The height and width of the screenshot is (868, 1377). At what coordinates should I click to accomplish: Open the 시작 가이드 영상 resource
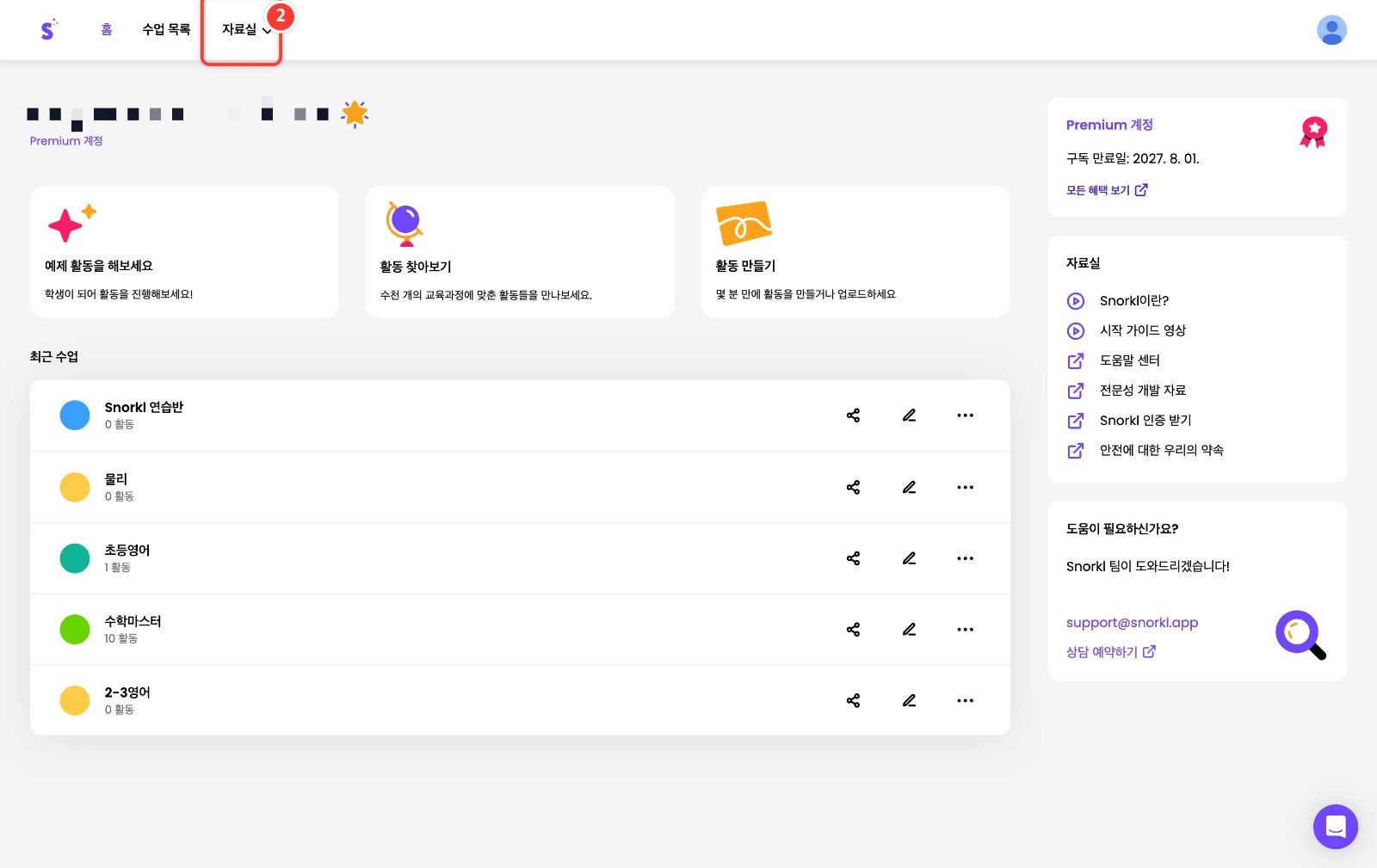1143,330
